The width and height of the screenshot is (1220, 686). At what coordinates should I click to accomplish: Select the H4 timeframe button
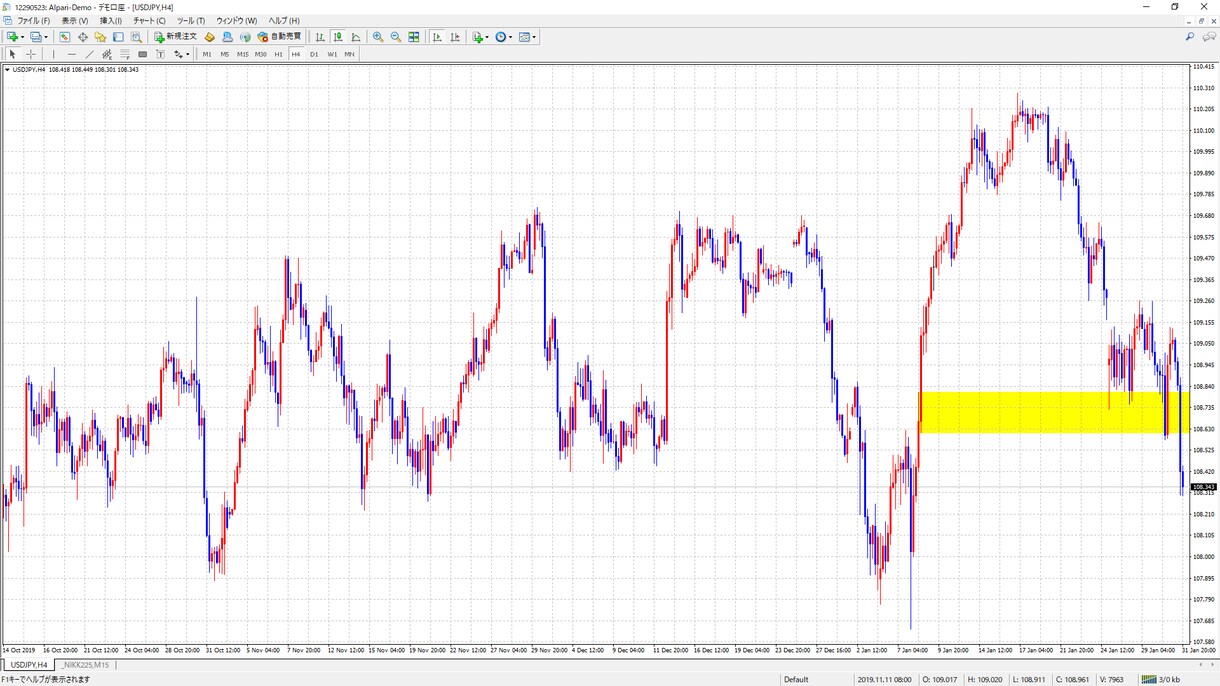coord(296,54)
